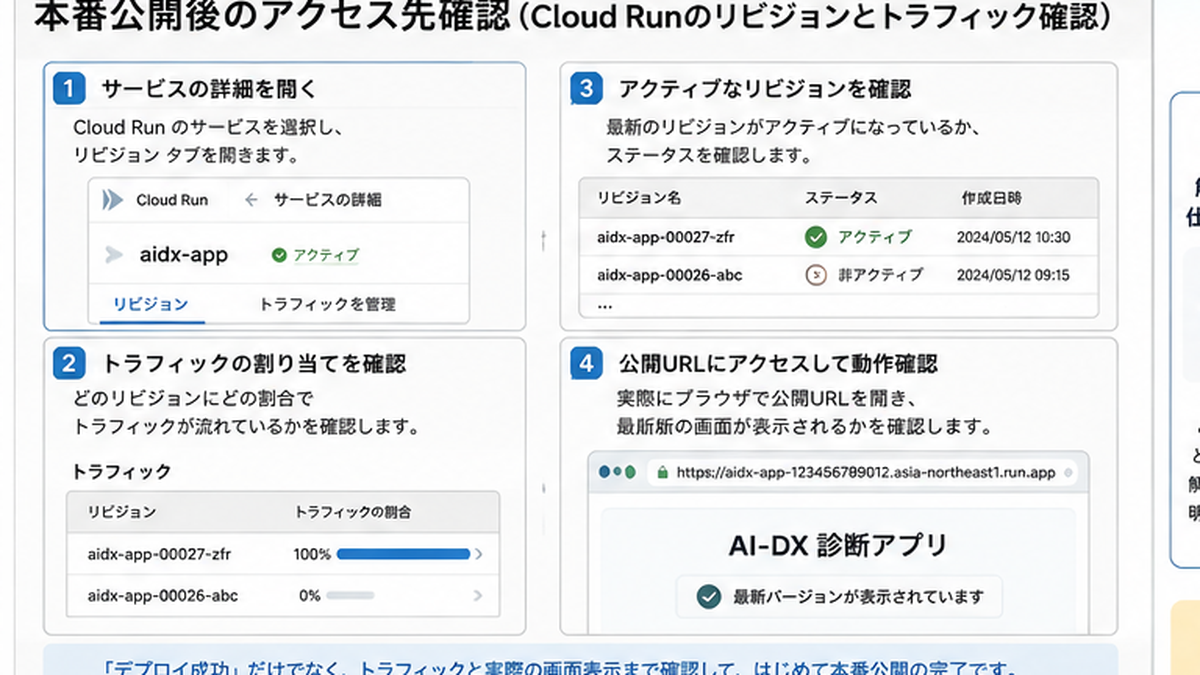
Task: Select aidx-app-00026-abc in the status table
Action: (669, 274)
